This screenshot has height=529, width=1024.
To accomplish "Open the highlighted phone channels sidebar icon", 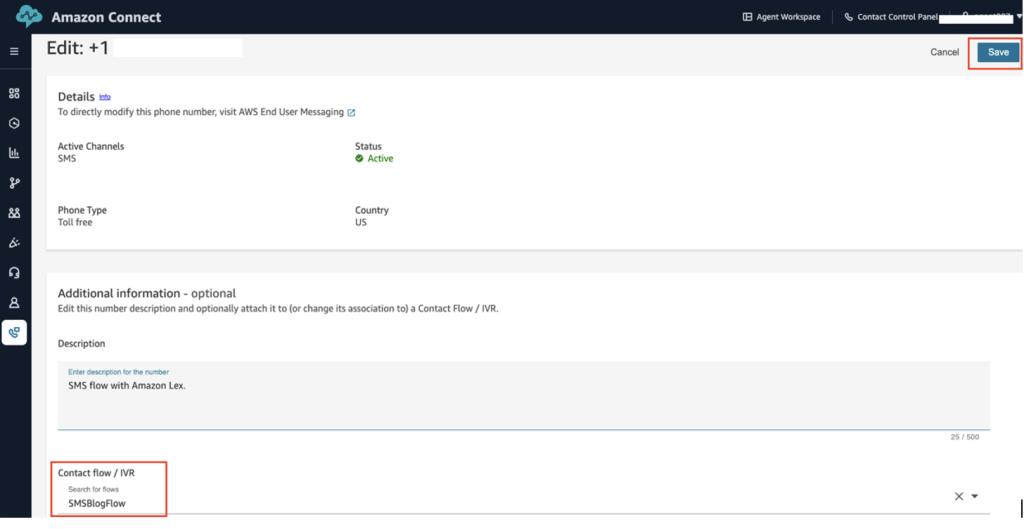I will tap(14, 332).
